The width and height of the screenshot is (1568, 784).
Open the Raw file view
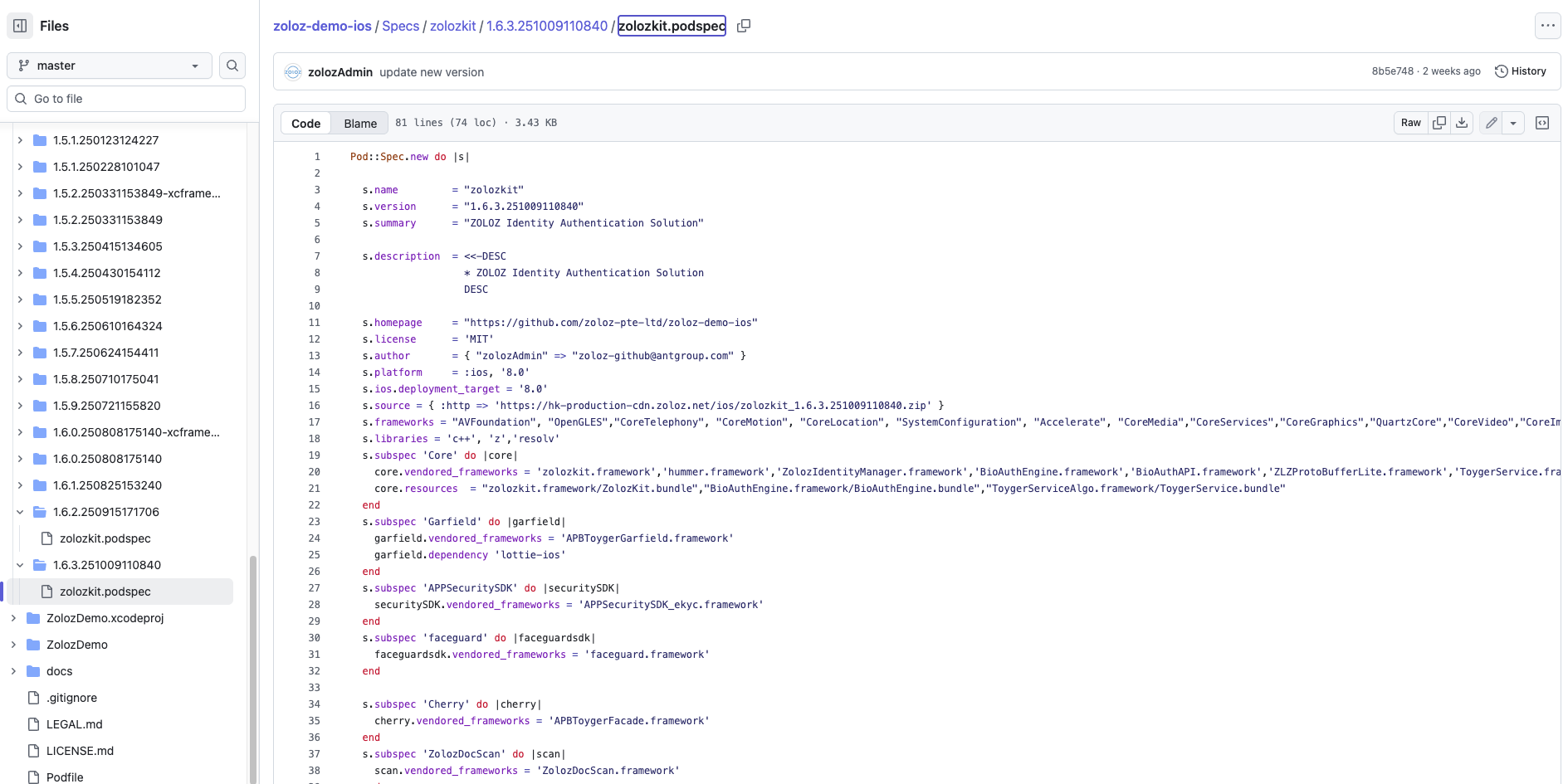[1410, 123]
